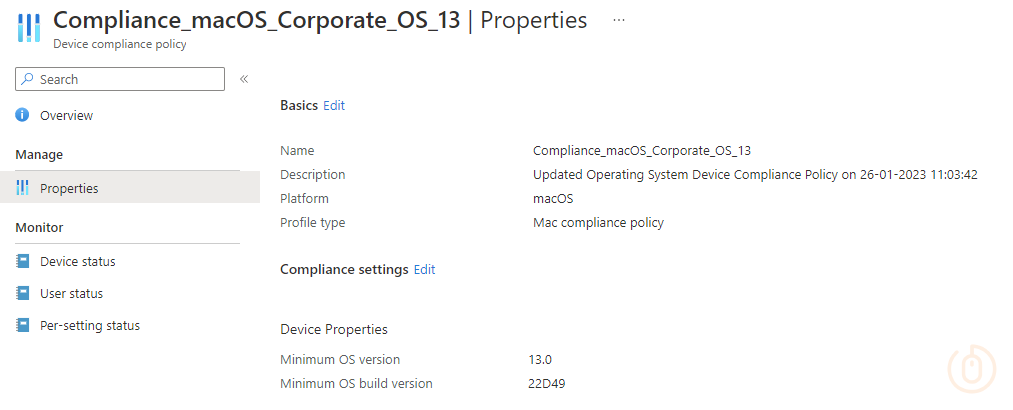Collapse the sidebar with double chevron

pos(244,80)
